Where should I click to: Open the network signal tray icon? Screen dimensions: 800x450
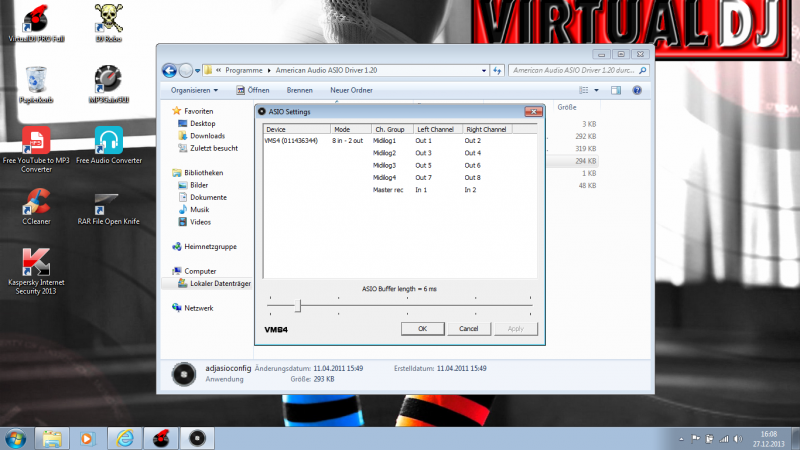pos(724,439)
